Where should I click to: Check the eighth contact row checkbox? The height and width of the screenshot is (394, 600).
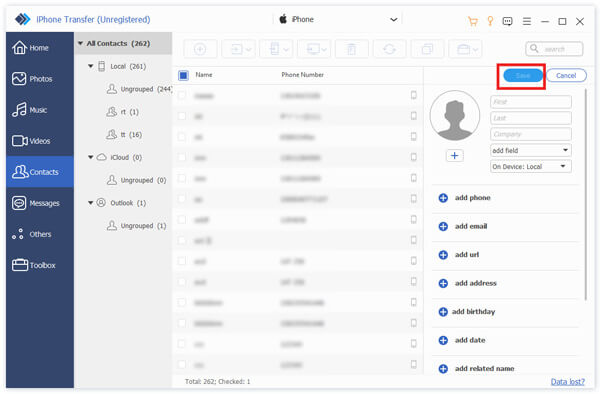click(x=182, y=240)
